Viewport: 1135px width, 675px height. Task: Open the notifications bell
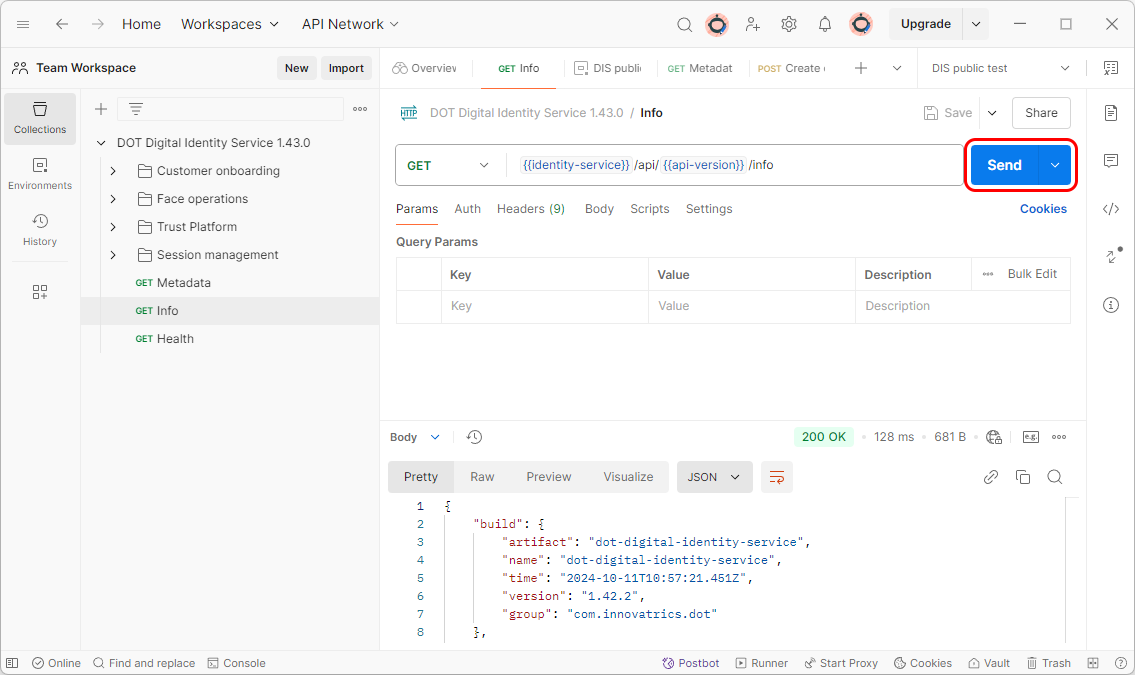pyautogui.click(x=824, y=25)
